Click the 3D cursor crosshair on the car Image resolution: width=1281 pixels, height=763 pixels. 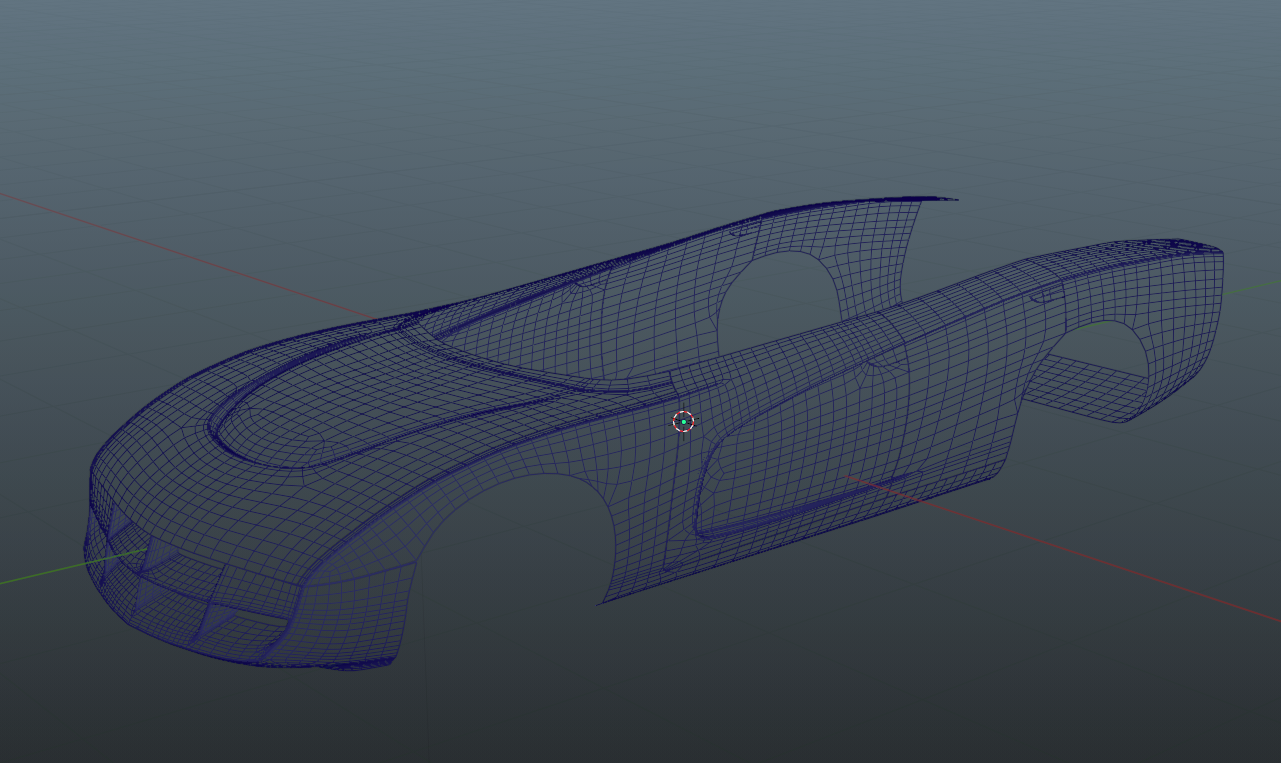click(x=683, y=422)
